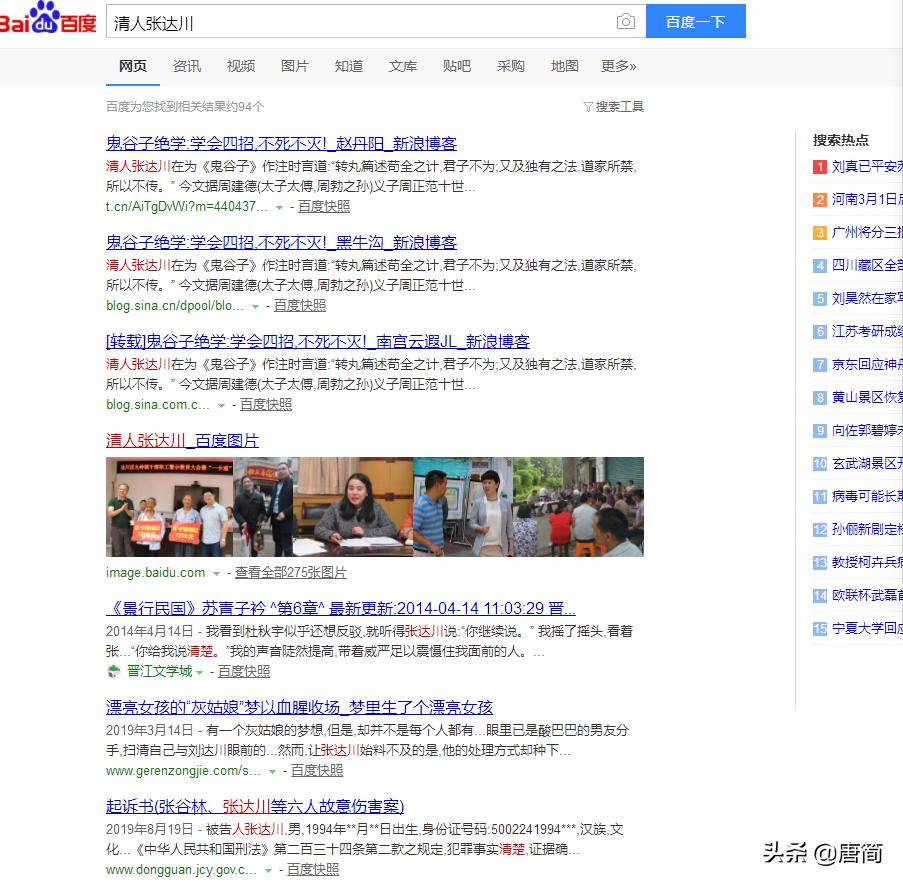Click the 晋江文学城 site icon

point(113,671)
